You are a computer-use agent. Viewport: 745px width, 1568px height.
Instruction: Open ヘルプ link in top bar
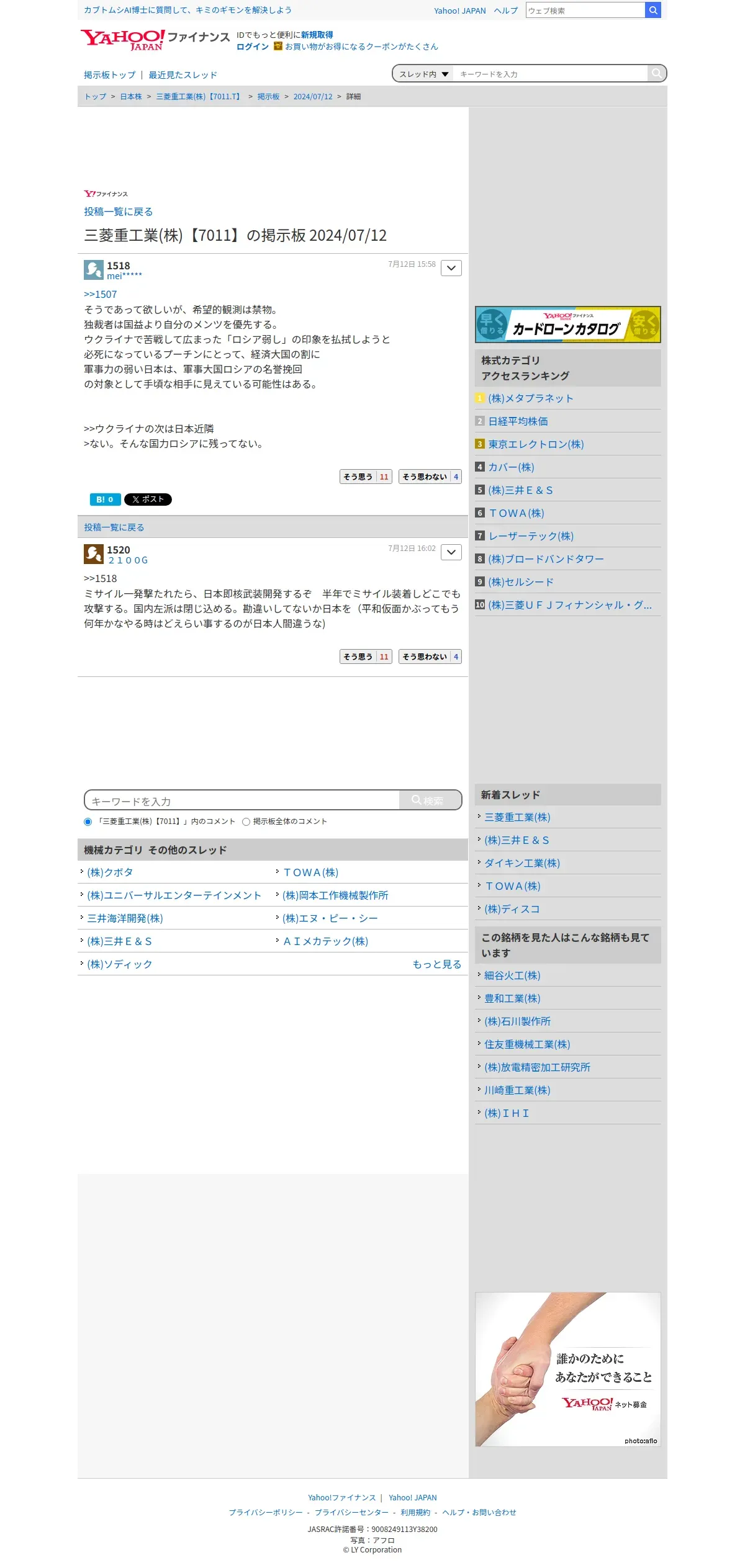pos(506,11)
